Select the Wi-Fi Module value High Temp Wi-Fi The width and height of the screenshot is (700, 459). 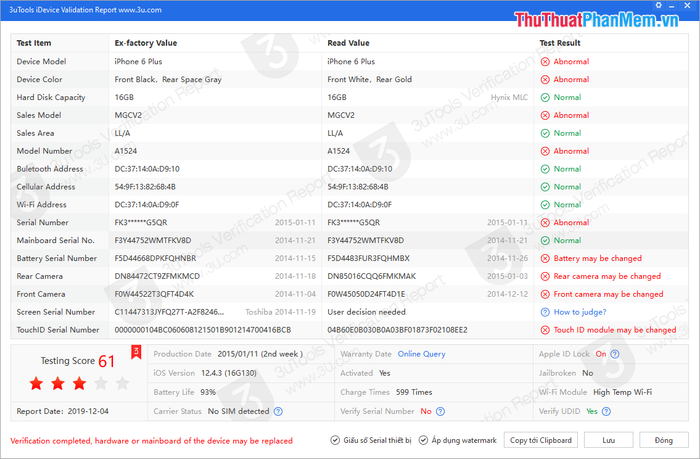pos(622,392)
